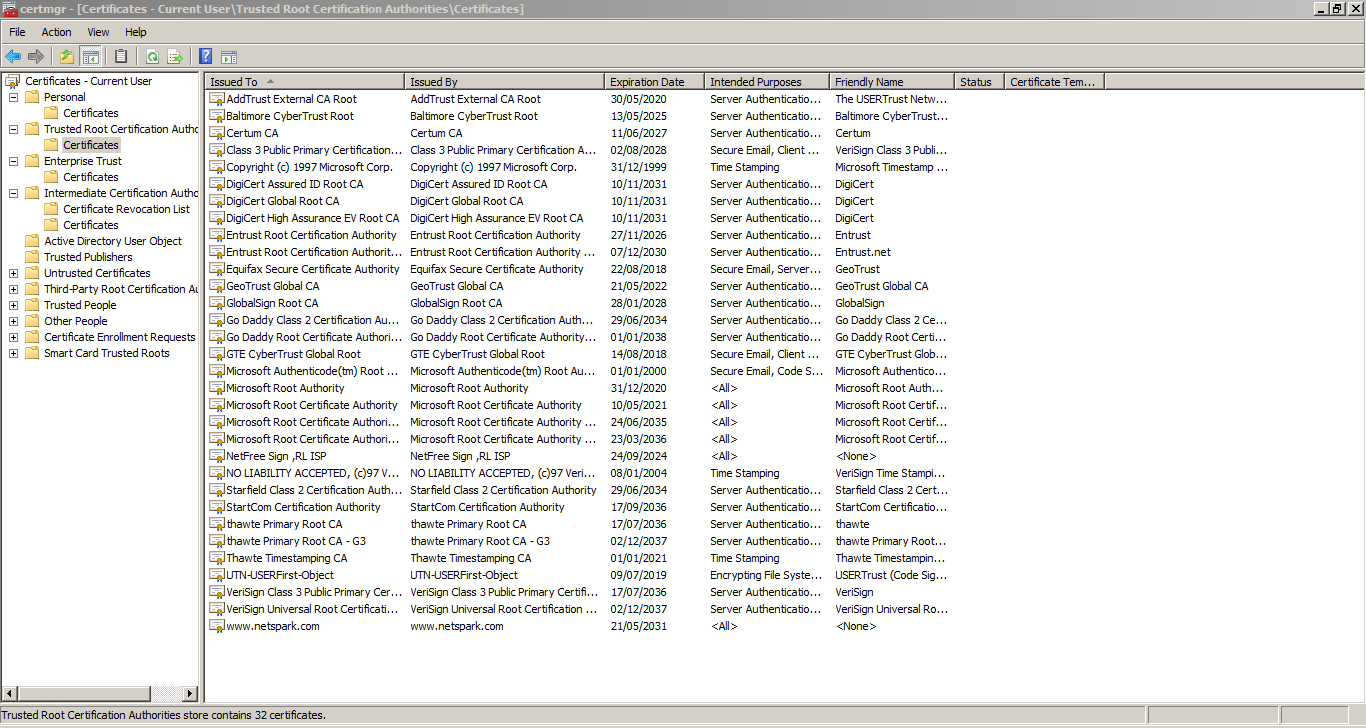Click the certificate icon beside www.netspark.com
The height and width of the screenshot is (728, 1366).
(216, 626)
